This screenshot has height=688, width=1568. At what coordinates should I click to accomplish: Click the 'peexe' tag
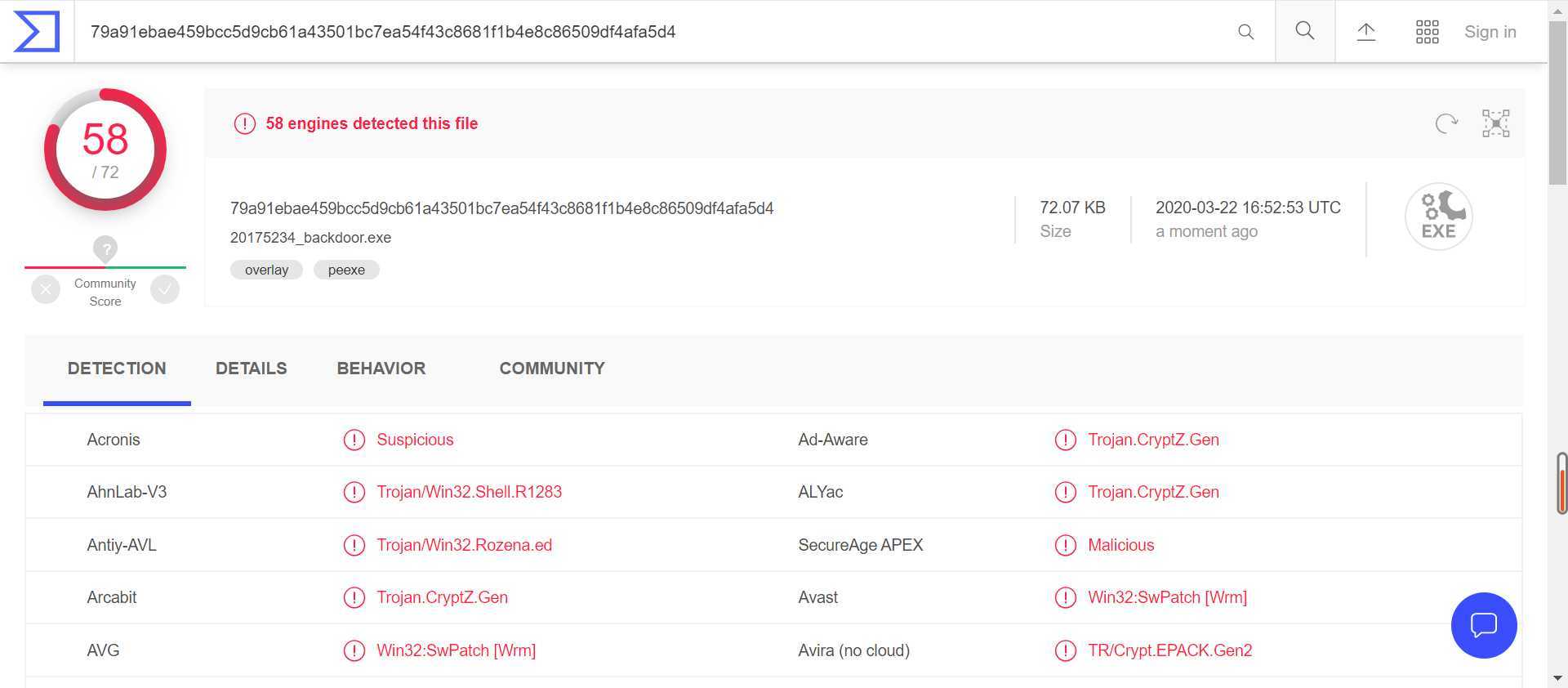coord(346,270)
